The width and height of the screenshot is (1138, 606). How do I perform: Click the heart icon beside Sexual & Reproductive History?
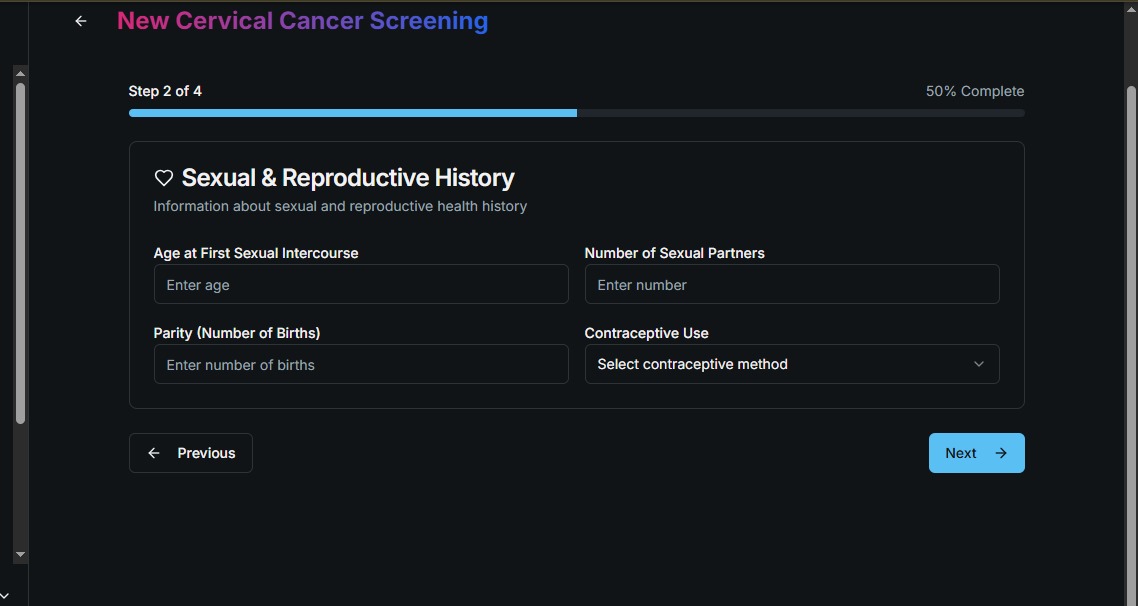[164, 178]
